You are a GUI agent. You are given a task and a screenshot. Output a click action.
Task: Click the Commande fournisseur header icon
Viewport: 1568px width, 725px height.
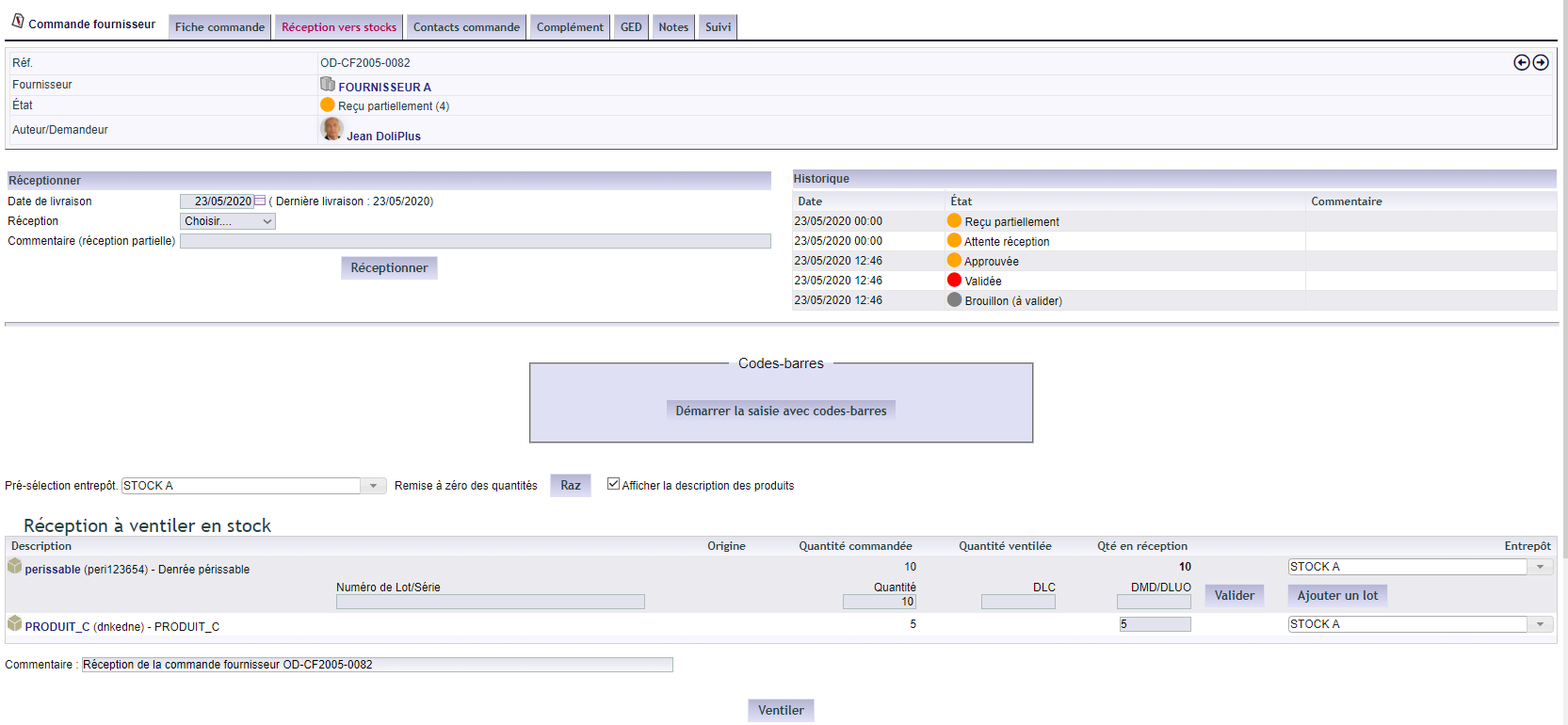pyautogui.click(x=18, y=21)
